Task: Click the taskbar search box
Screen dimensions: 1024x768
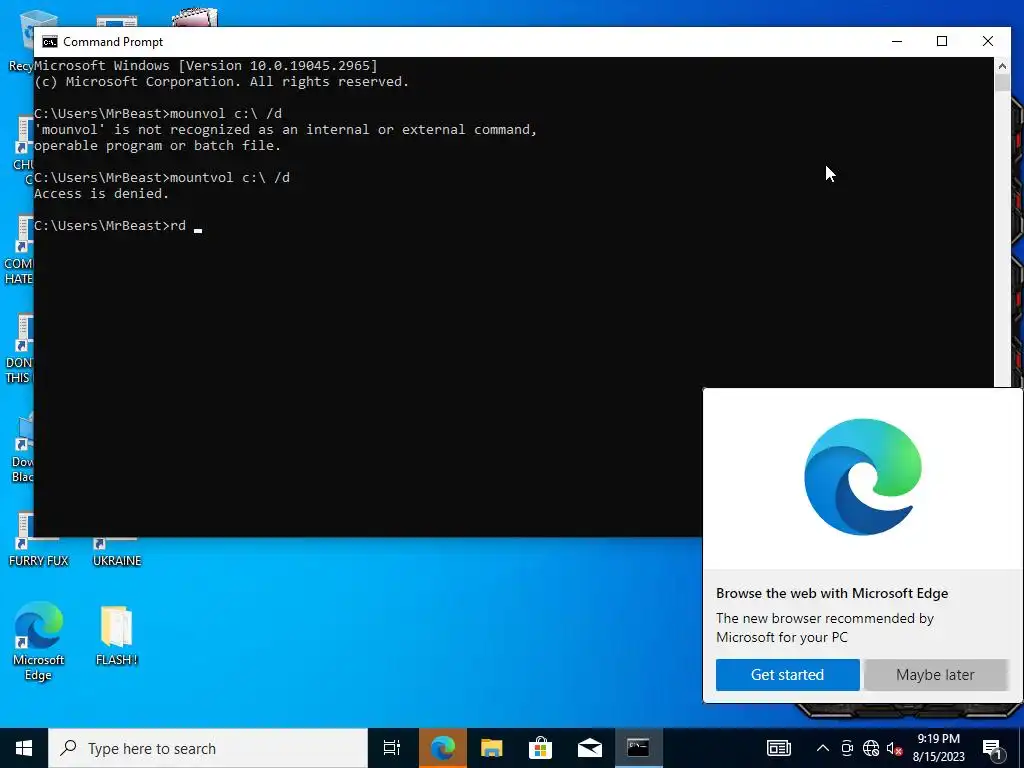Action: coord(208,748)
